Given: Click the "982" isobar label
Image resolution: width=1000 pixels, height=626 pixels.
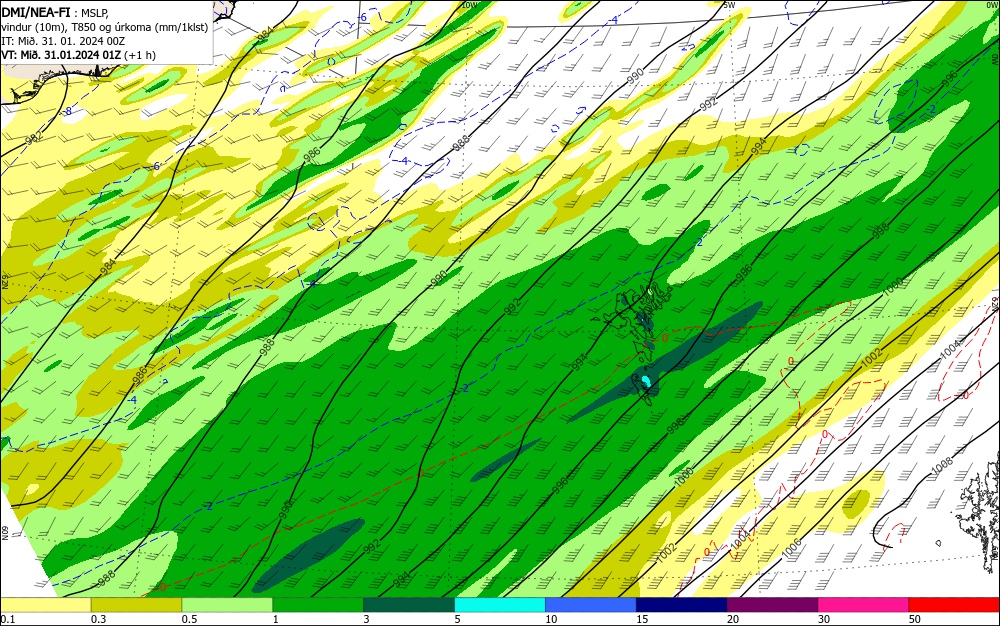Looking at the screenshot, I should click(33, 138).
